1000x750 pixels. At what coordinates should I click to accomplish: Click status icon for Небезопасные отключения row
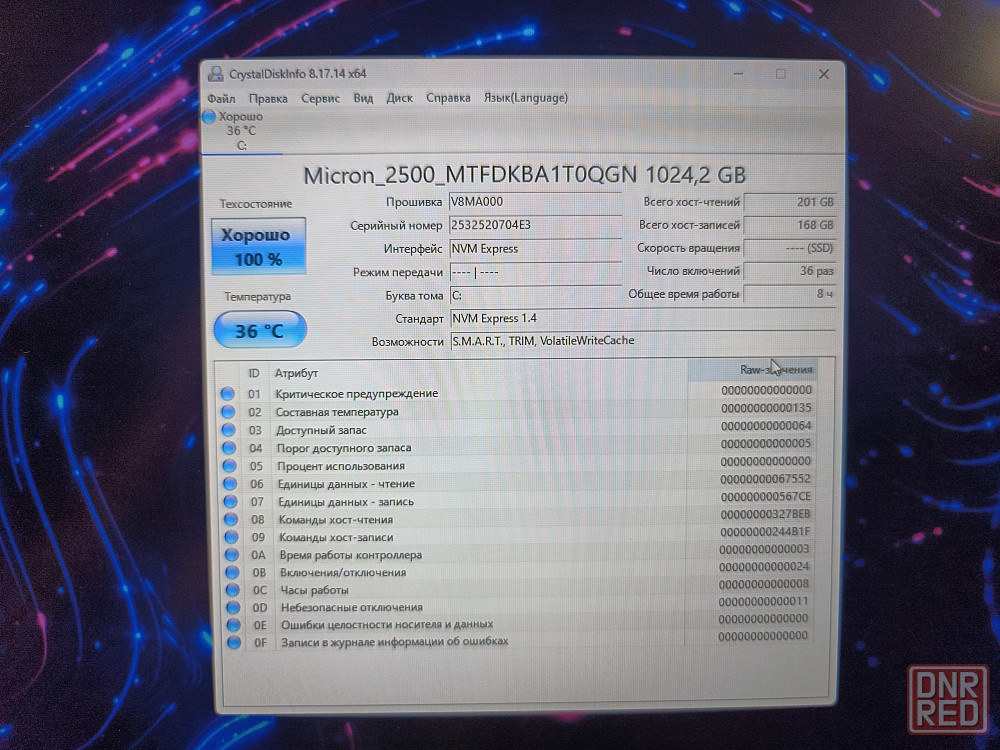(232, 608)
